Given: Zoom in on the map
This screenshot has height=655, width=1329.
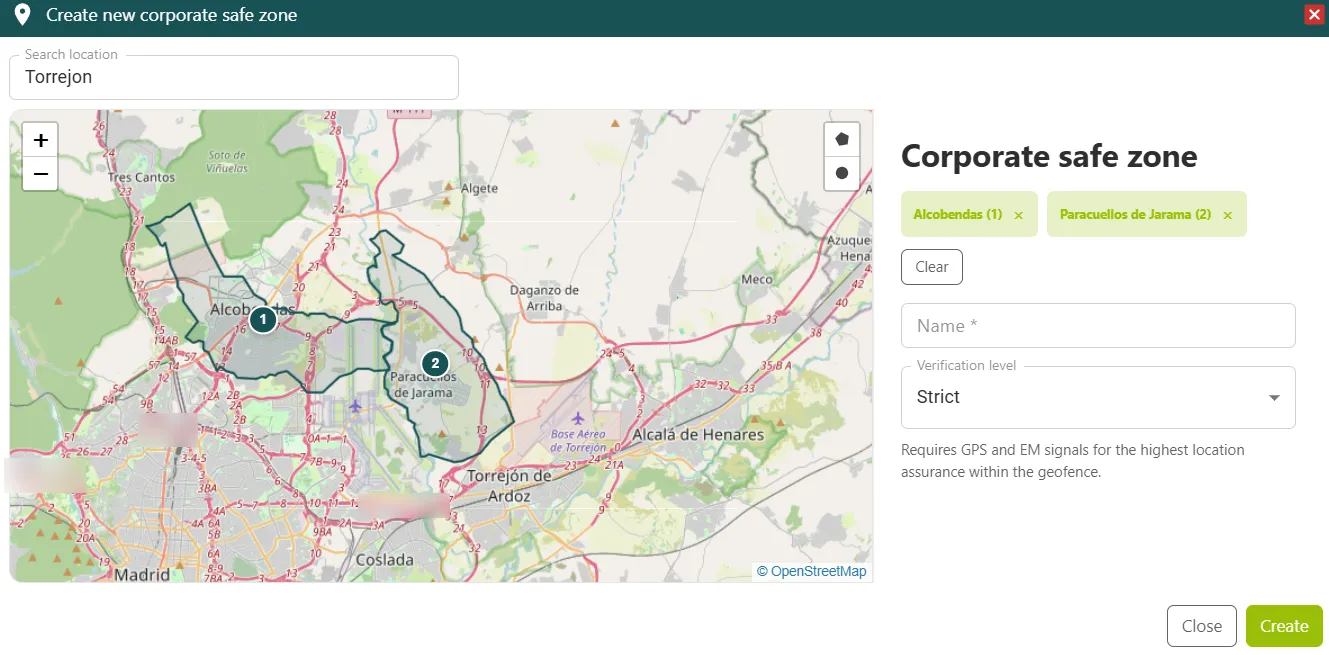Looking at the screenshot, I should point(40,140).
